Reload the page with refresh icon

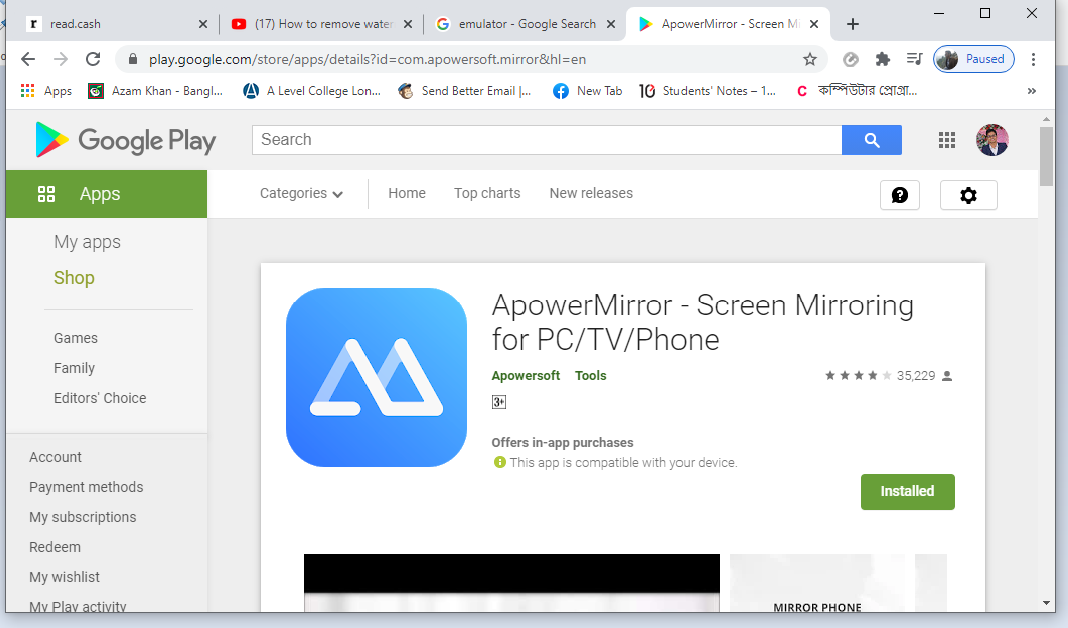pyautogui.click(x=93, y=59)
